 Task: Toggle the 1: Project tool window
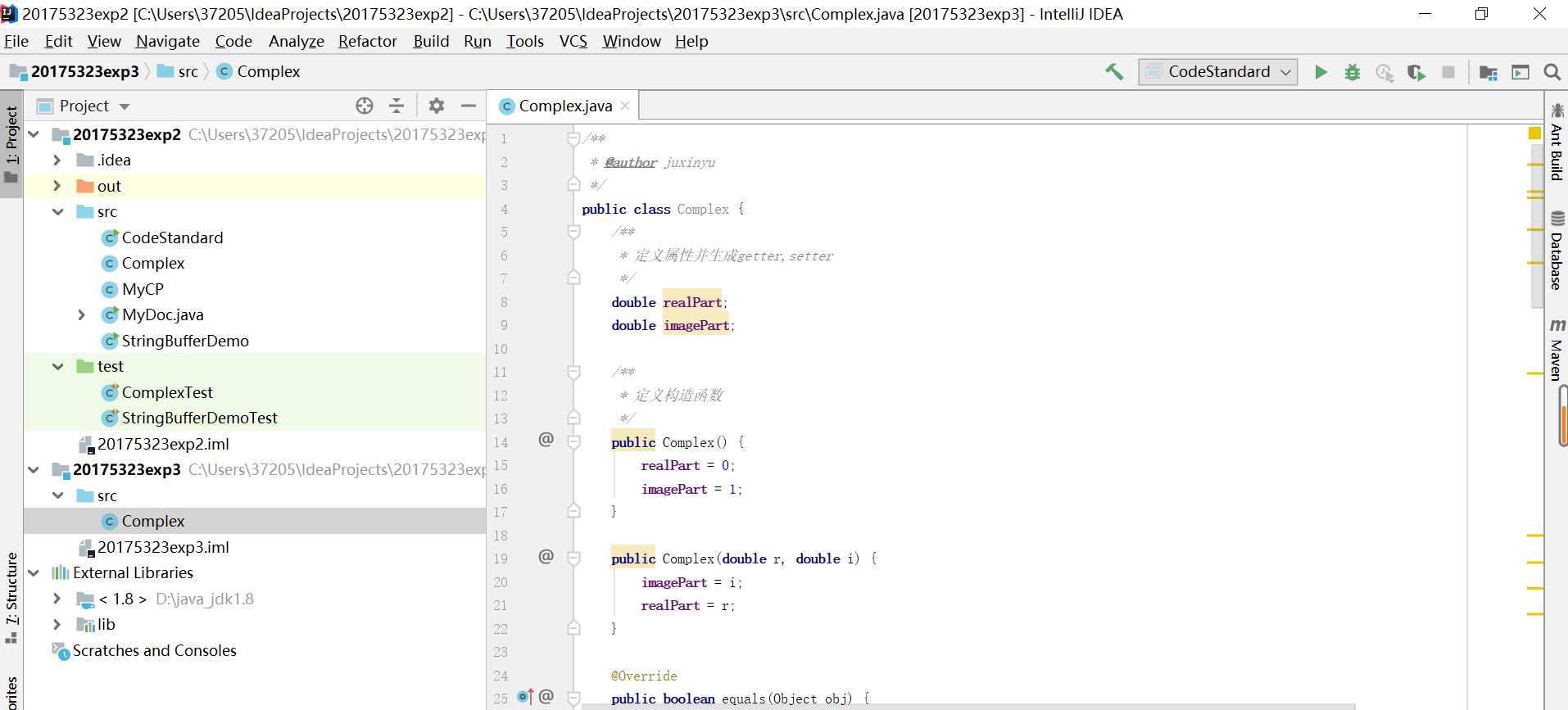[11, 146]
